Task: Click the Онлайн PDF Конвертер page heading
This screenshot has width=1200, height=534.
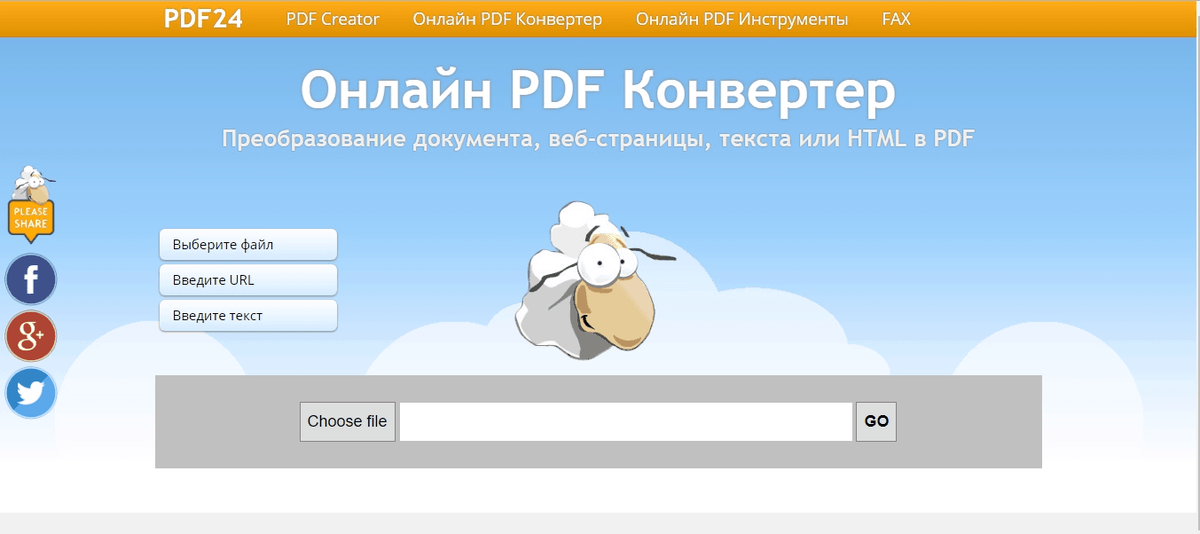Action: [598, 91]
